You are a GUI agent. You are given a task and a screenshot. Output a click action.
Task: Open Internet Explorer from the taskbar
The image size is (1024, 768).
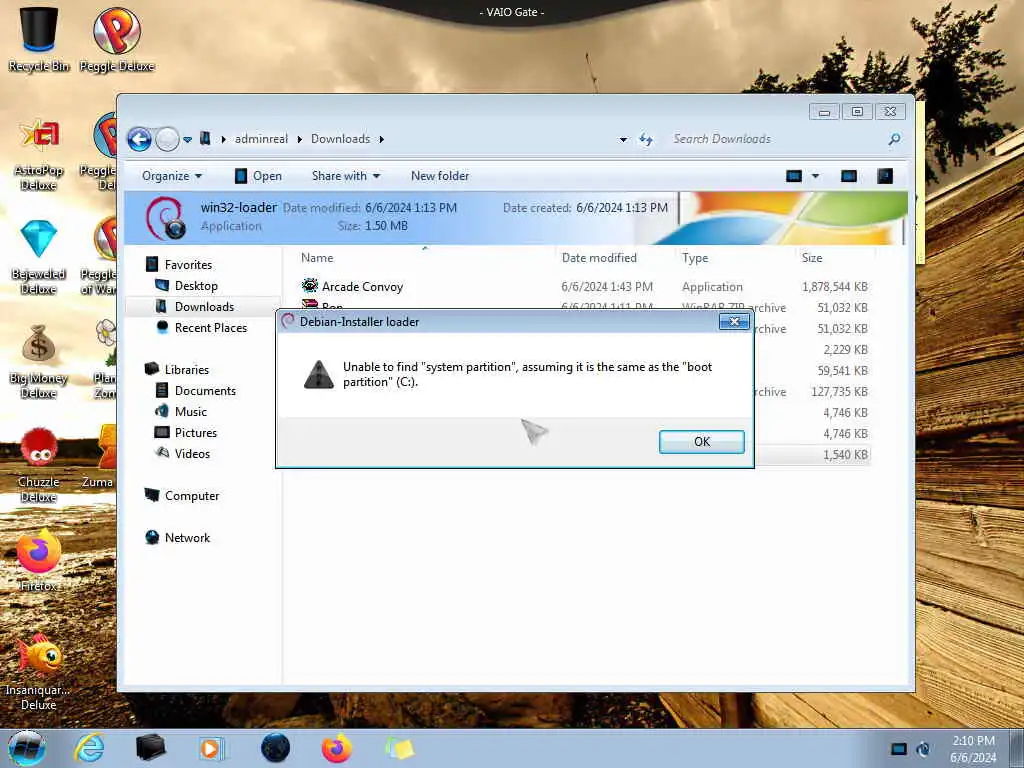click(88, 748)
